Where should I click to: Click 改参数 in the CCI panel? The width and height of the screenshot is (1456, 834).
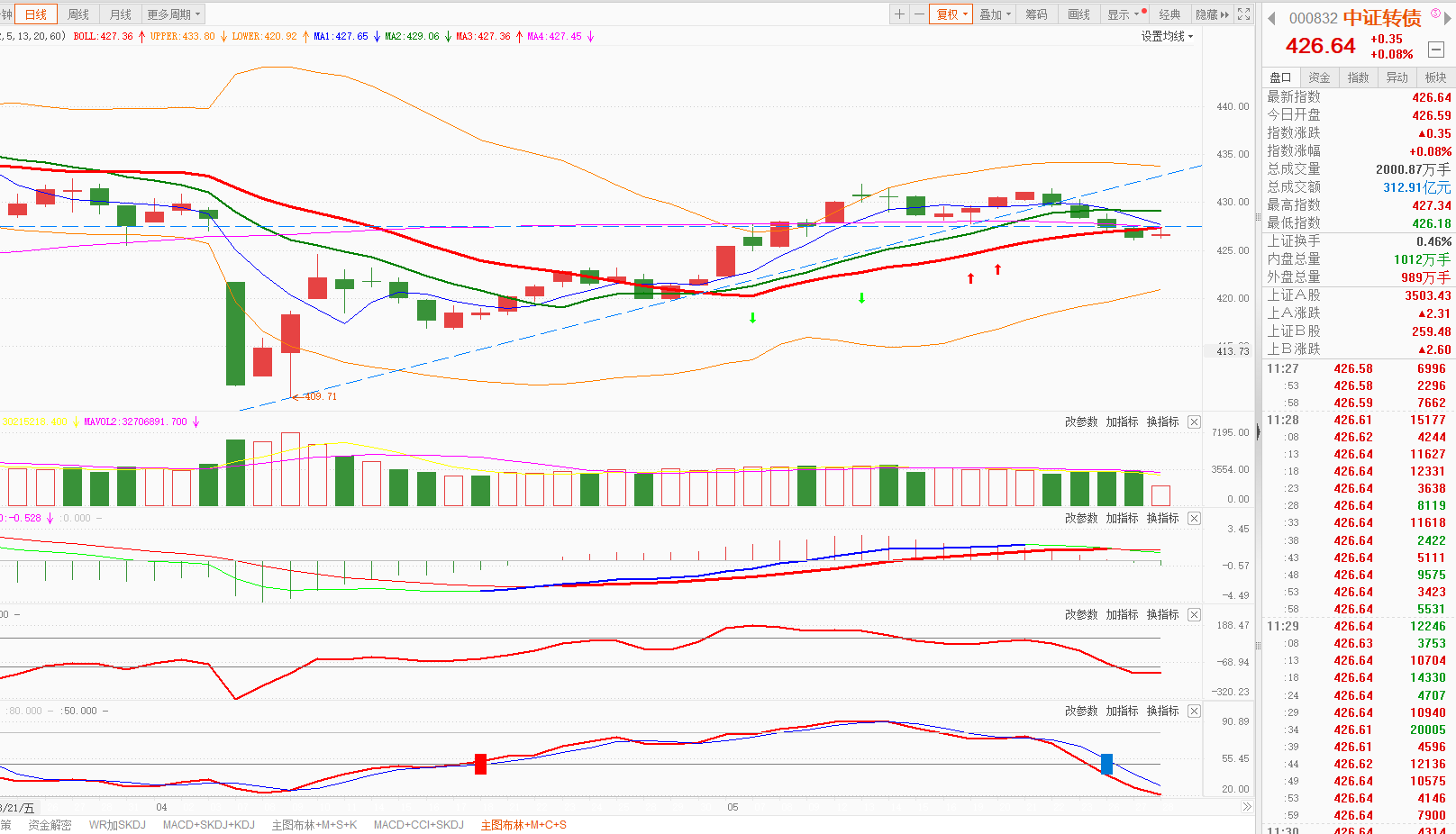click(1081, 614)
